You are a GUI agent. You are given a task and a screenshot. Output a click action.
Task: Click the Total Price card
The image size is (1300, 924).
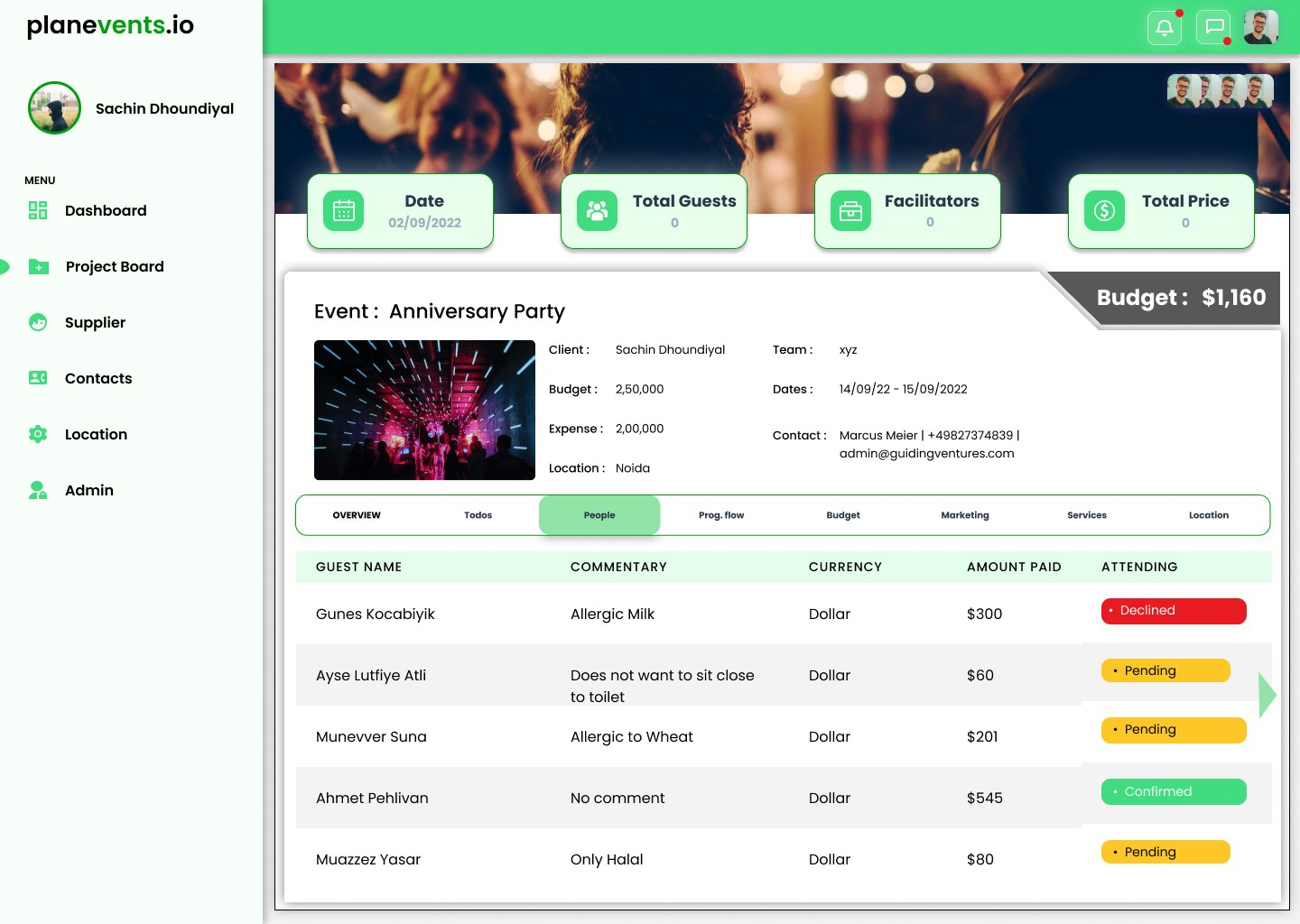point(1161,211)
